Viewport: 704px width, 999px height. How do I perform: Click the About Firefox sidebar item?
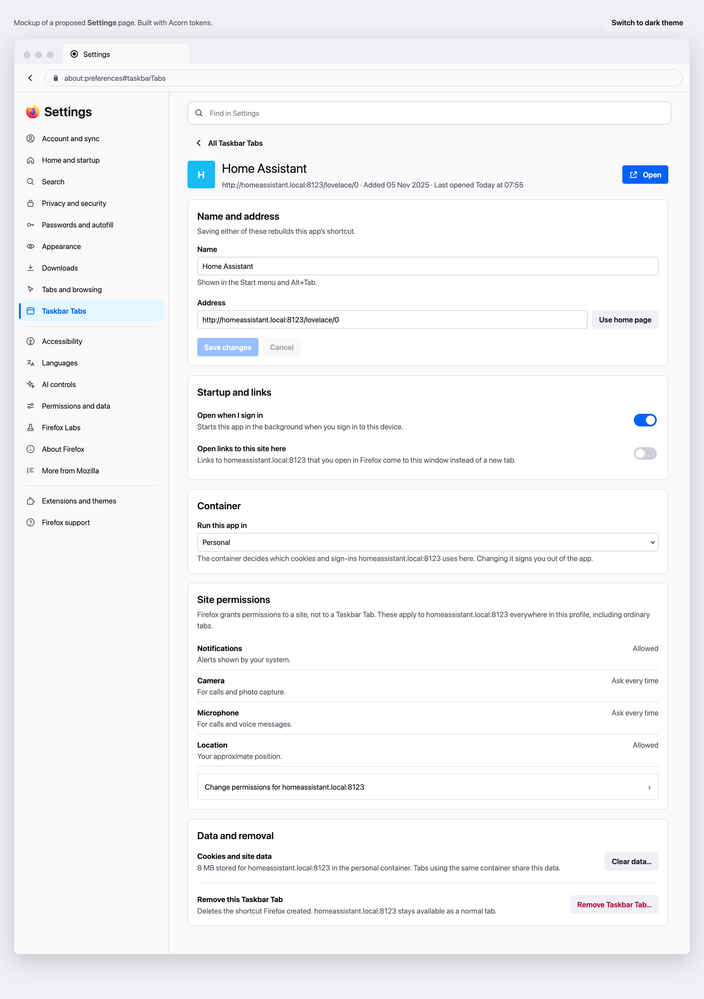[x=91, y=449]
